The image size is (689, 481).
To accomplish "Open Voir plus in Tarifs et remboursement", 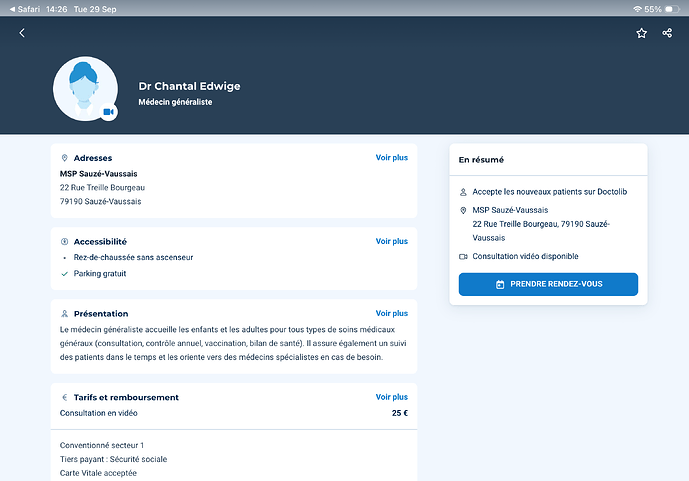I will point(392,397).
